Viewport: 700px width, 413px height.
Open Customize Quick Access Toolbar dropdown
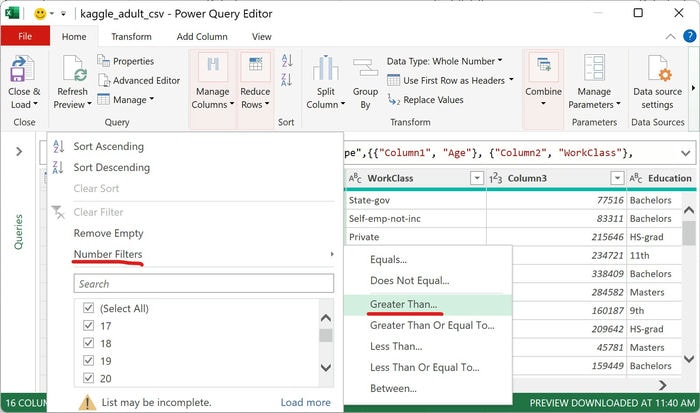coord(63,14)
